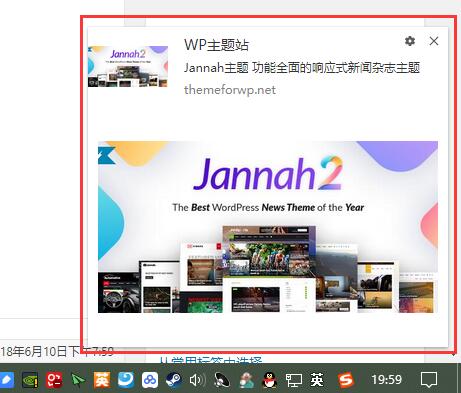This screenshot has width=461, height=393.
Task: Click the blue tag icon at taskbar edge
Action: 6,380
